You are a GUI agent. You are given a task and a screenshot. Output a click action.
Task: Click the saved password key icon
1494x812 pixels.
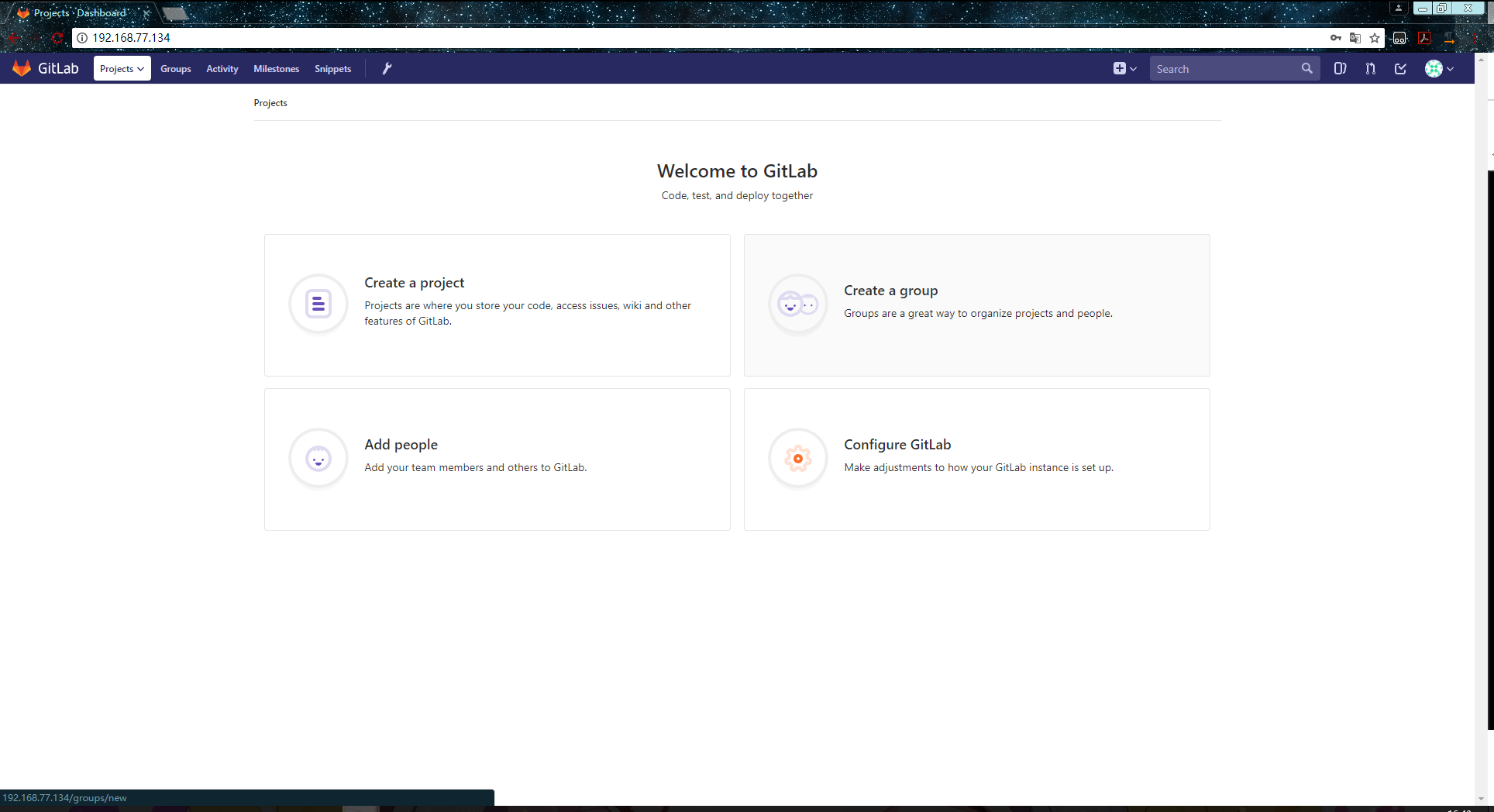click(1336, 37)
